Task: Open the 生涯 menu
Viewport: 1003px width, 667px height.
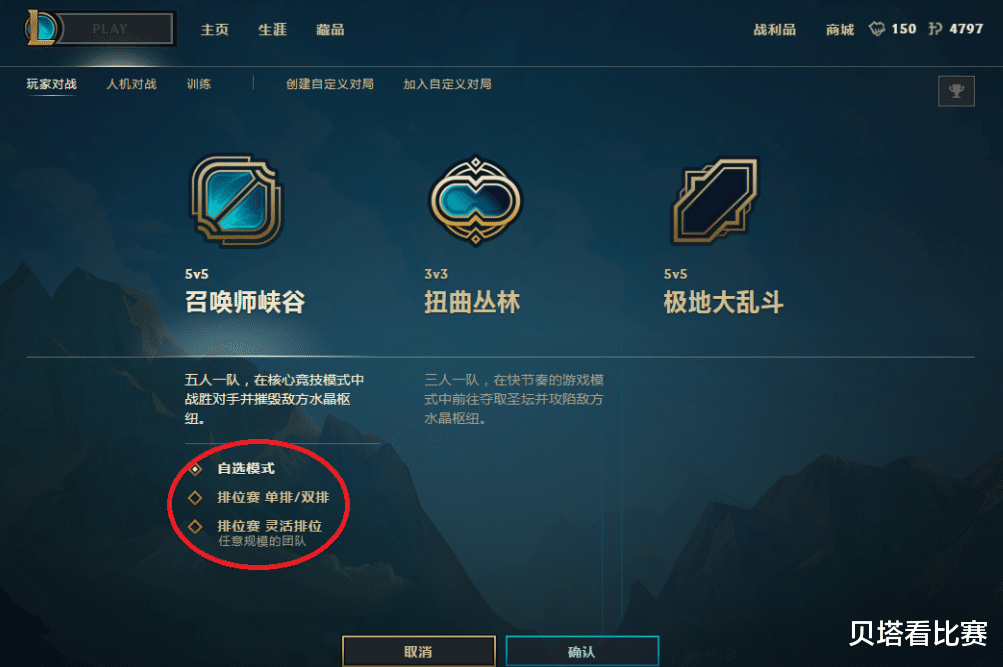Action: click(272, 29)
